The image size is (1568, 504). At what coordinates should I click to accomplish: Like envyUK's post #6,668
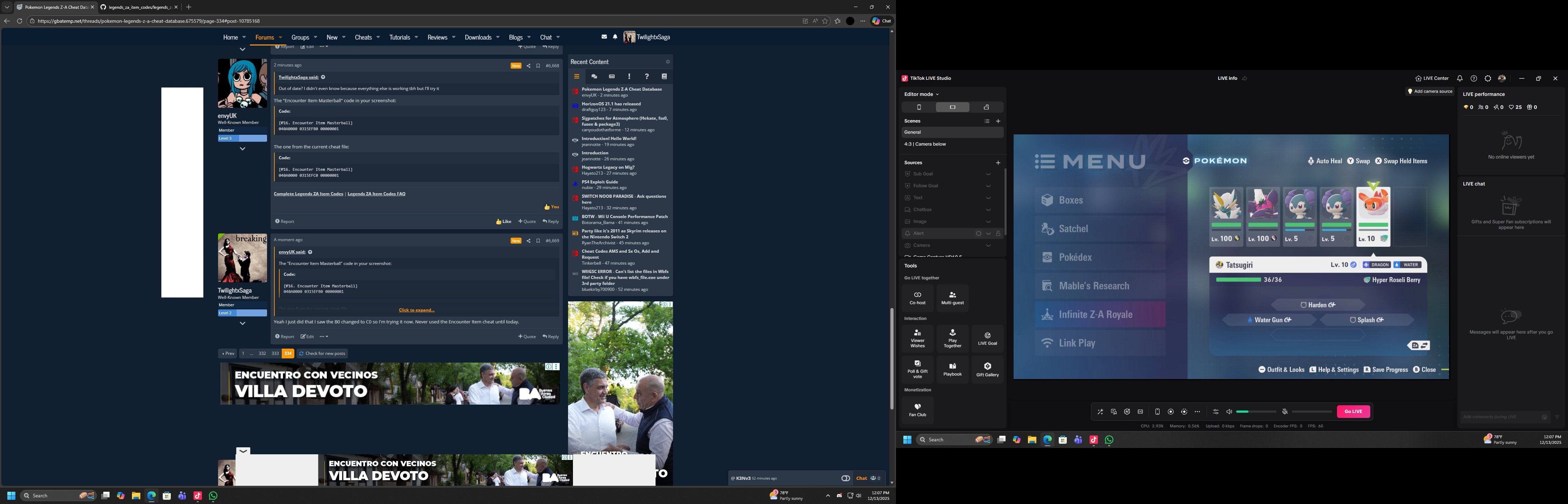pos(503,222)
